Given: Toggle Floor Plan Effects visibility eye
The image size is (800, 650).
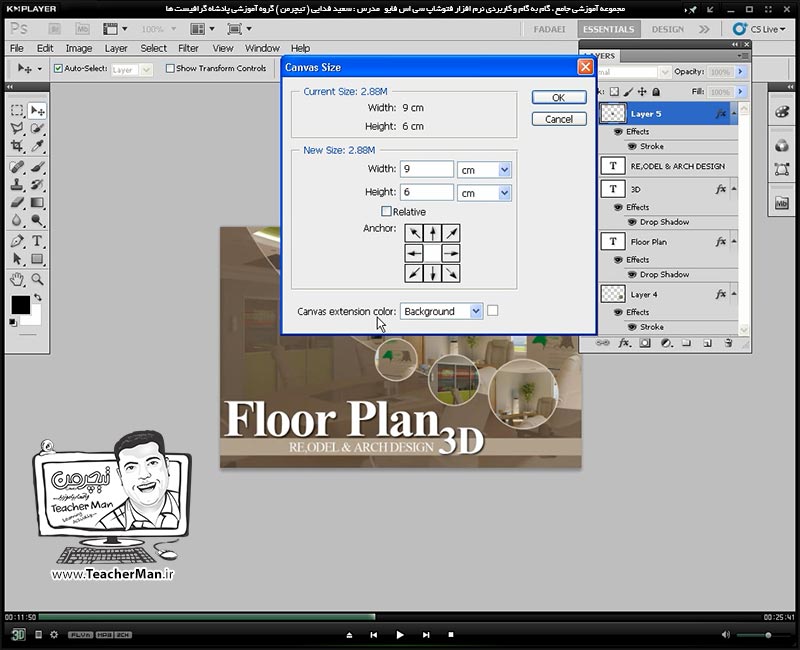Looking at the screenshot, I should (618, 260).
